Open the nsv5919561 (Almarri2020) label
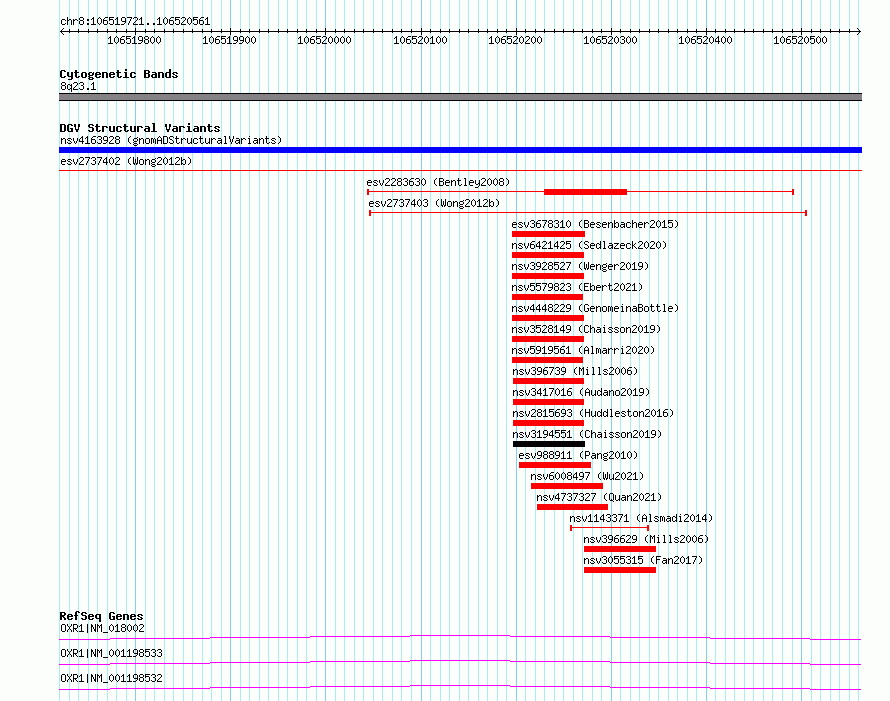The width and height of the screenshot is (890, 701). coord(583,350)
